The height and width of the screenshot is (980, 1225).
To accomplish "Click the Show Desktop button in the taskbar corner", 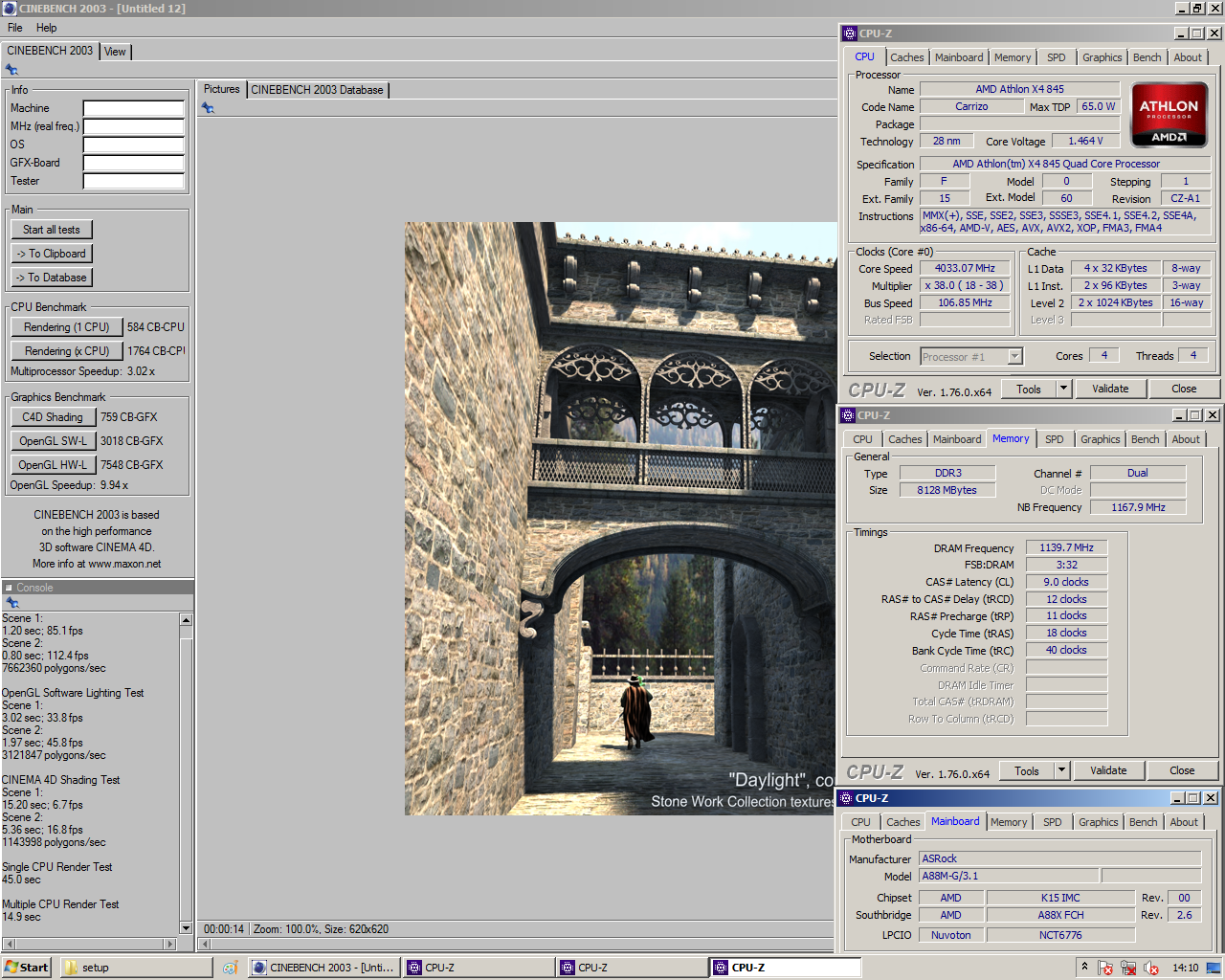I will point(1214,968).
